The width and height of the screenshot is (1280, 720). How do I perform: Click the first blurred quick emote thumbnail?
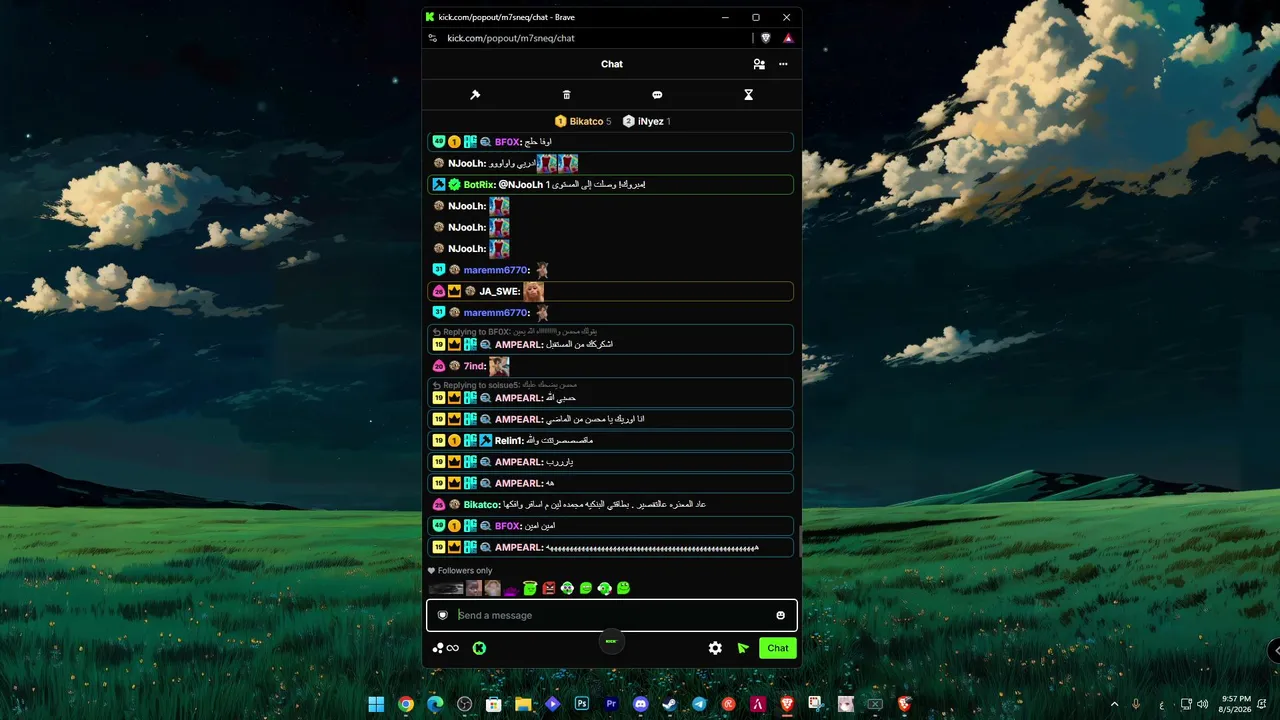pos(446,588)
